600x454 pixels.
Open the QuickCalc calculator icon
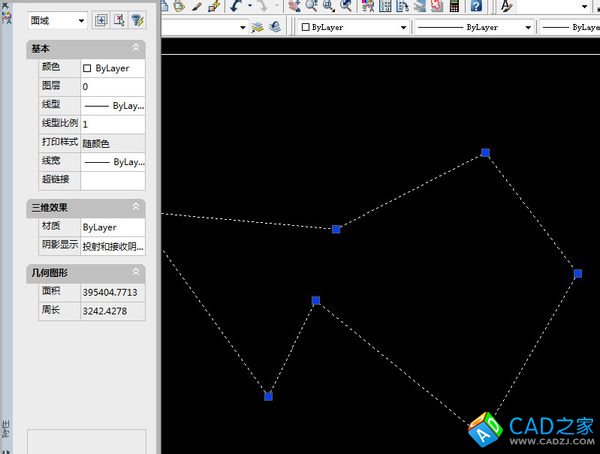pyautogui.click(x=455, y=5)
